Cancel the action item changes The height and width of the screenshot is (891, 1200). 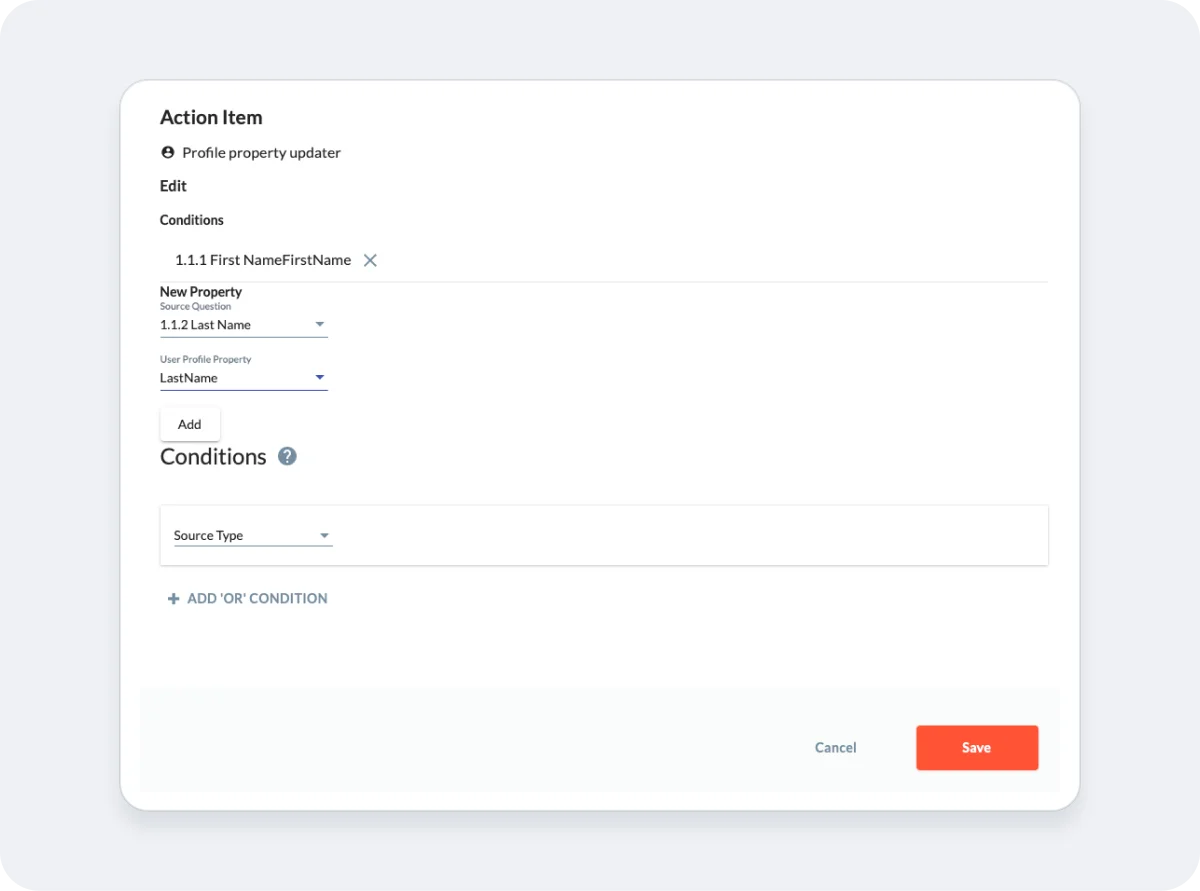(835, 747)
